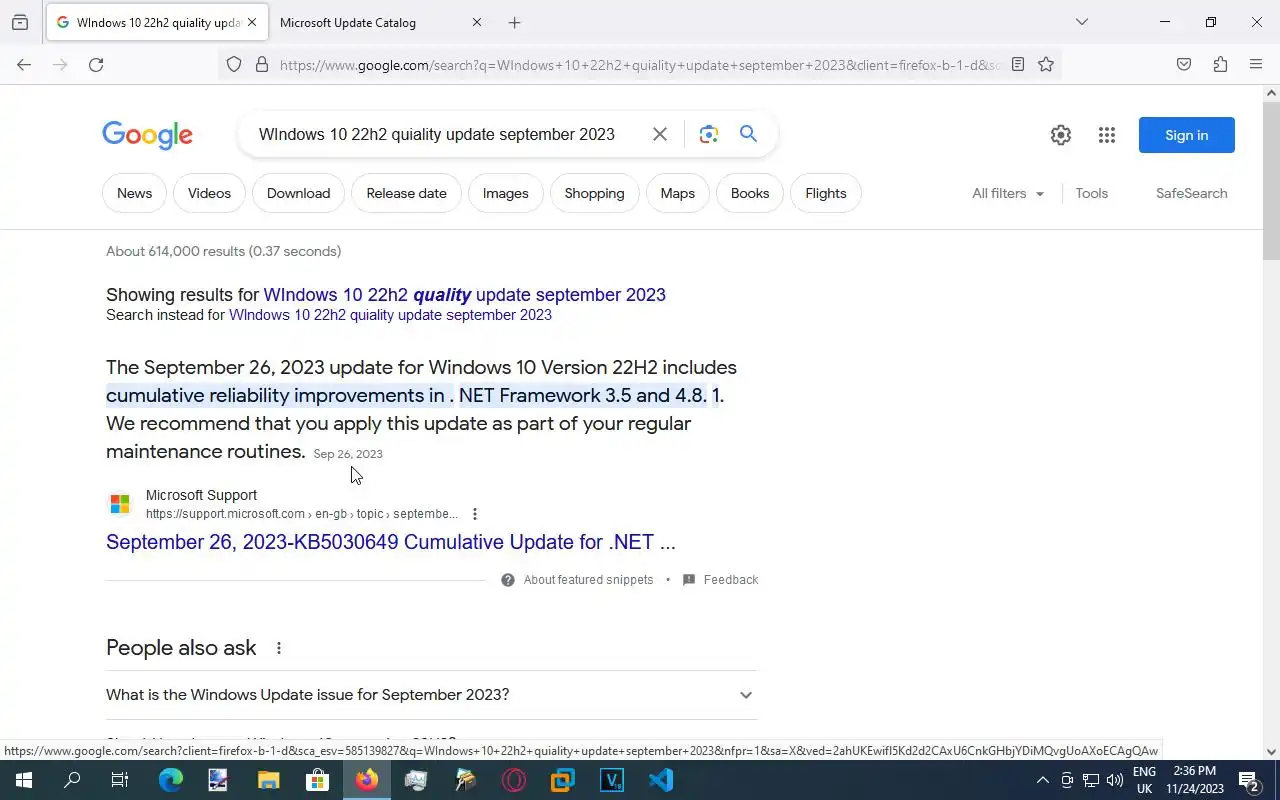The image size is (1280, 800).
Task: Switch to Maps results
Action: (677, 193)
